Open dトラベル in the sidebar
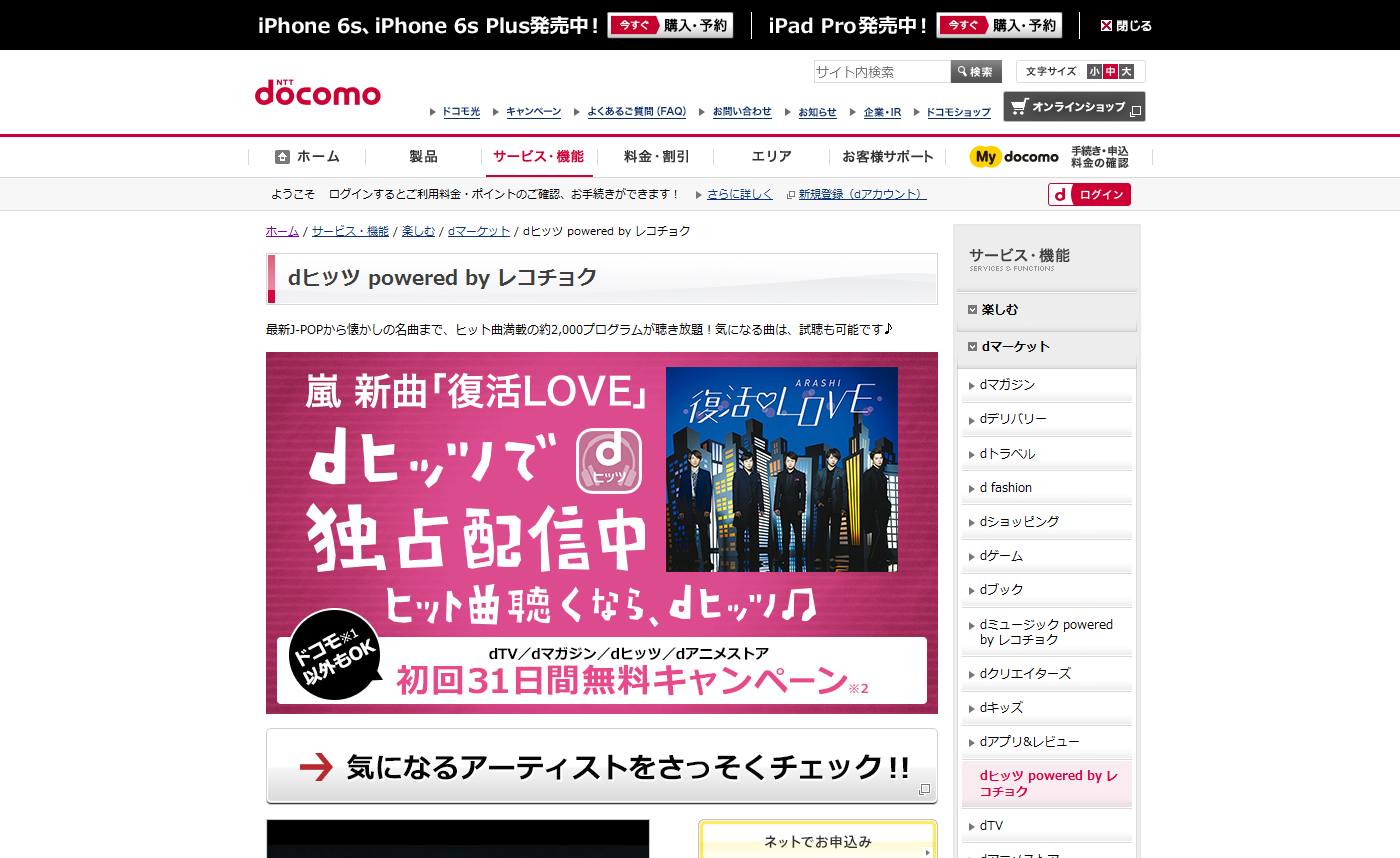 point(1047,454)
